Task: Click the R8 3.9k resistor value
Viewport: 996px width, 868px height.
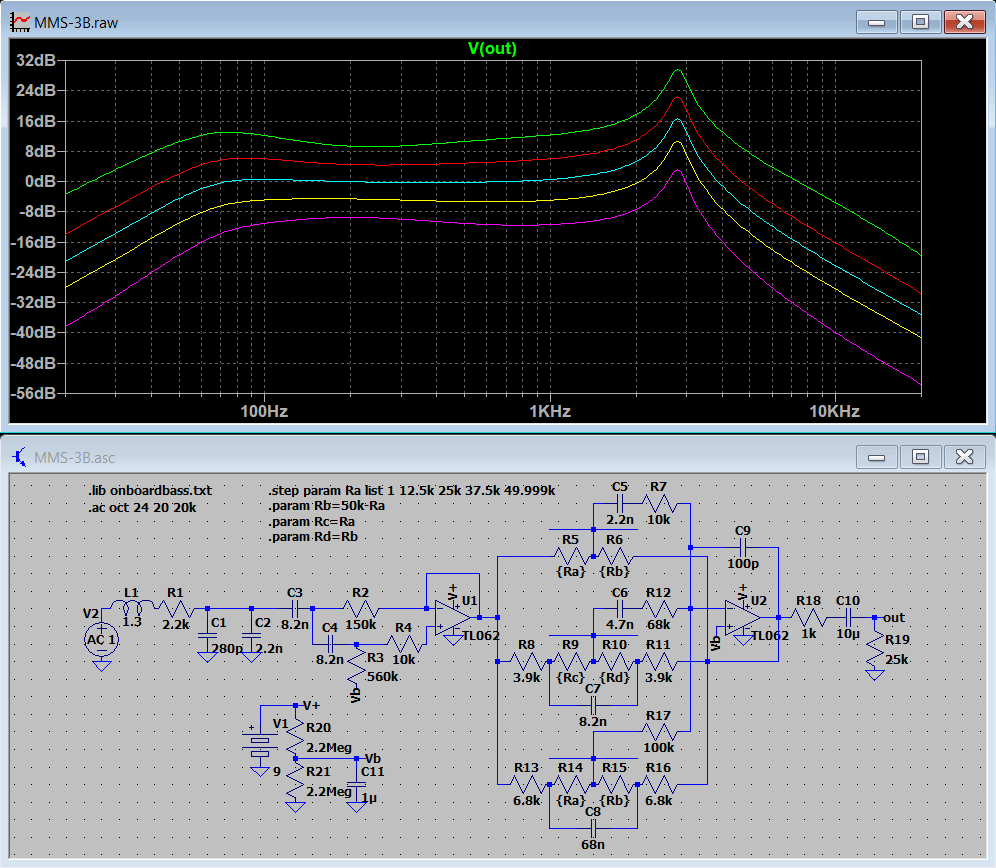Action: (527, 677)
